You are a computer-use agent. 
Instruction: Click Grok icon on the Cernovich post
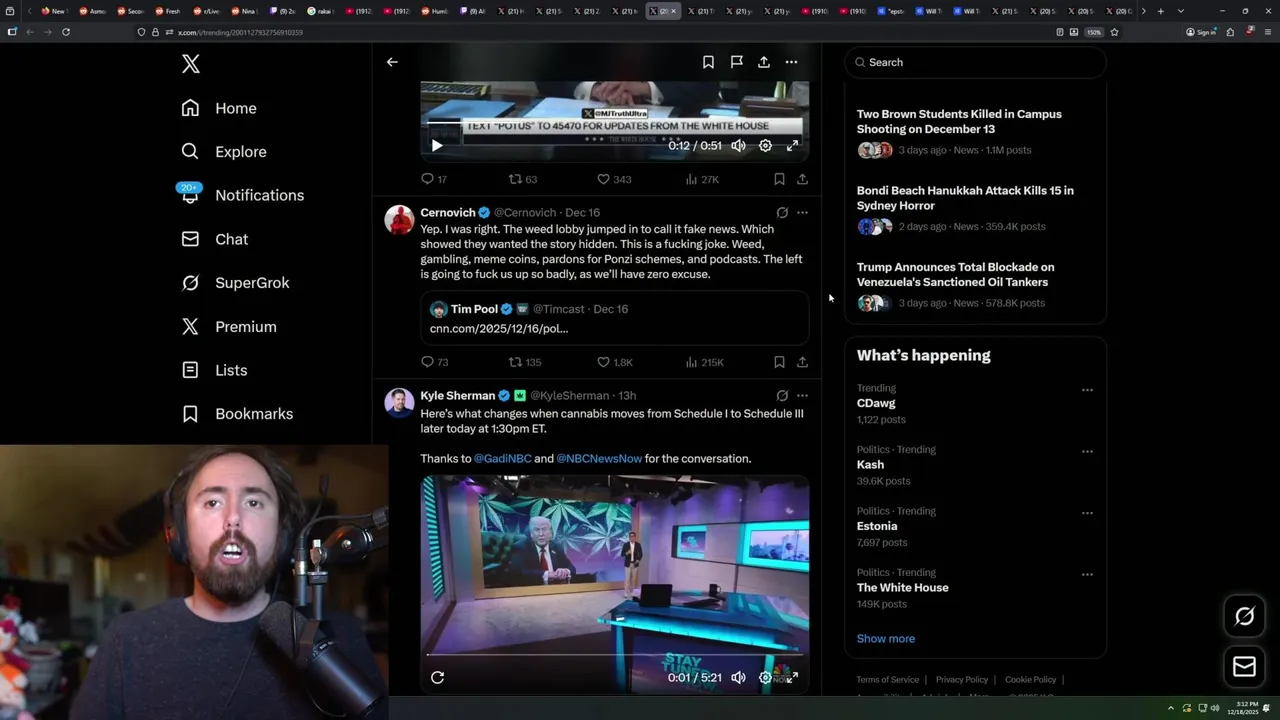pyautogui.click(x=782, y=213)
